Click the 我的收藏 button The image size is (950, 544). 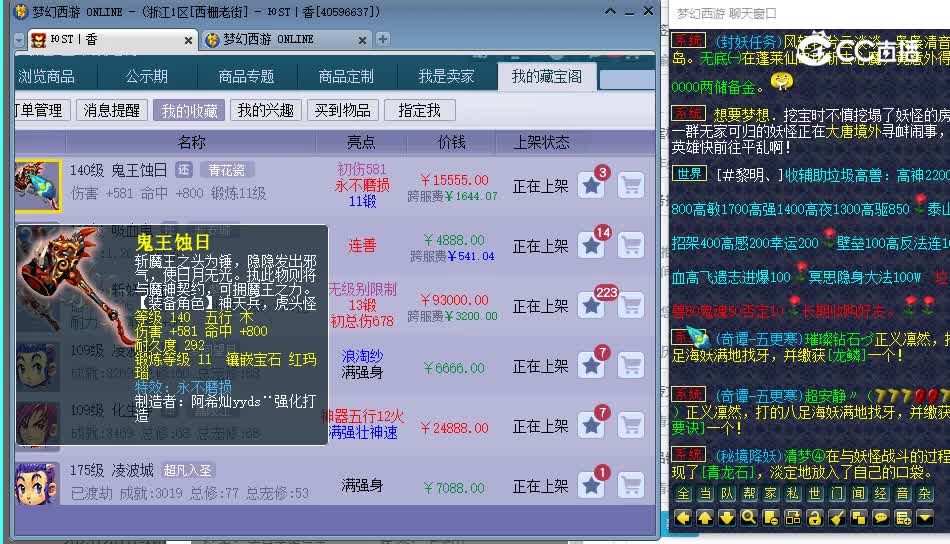coord(189,110)
